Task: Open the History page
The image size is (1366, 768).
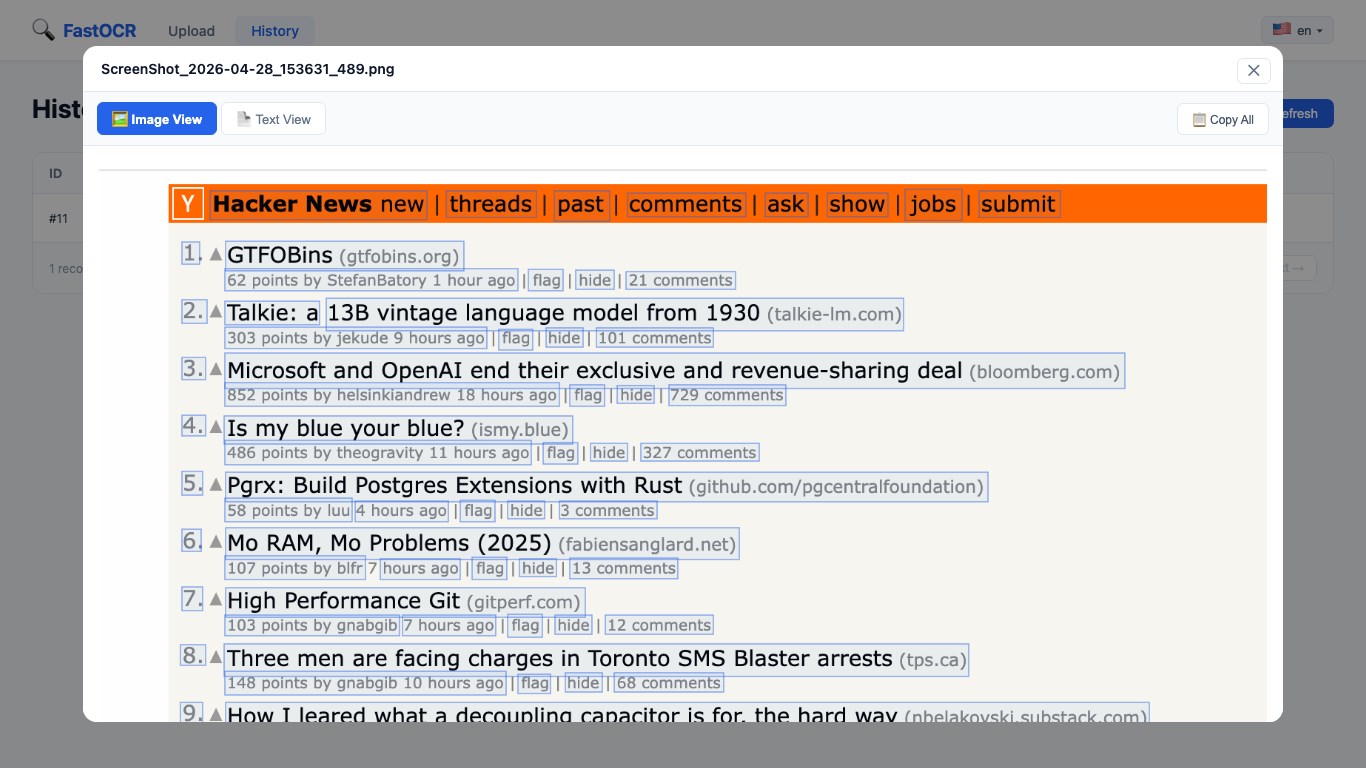Action: (275, 31)
